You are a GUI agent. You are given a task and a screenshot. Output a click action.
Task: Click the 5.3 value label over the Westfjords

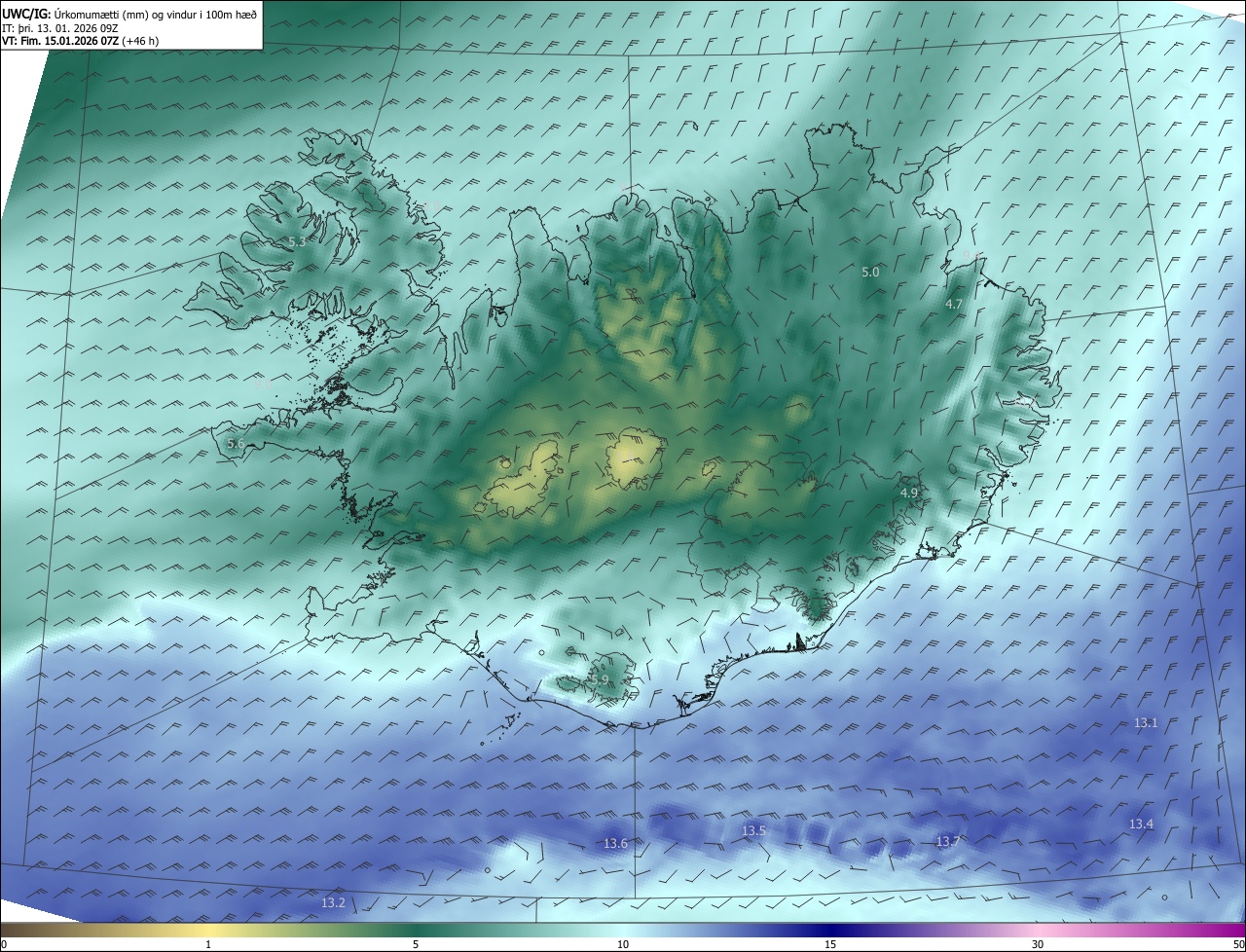tap(297, 241)
